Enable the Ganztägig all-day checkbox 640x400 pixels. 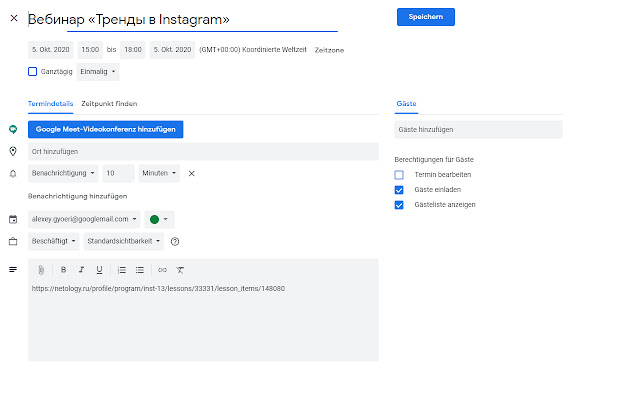pos(33,72)
